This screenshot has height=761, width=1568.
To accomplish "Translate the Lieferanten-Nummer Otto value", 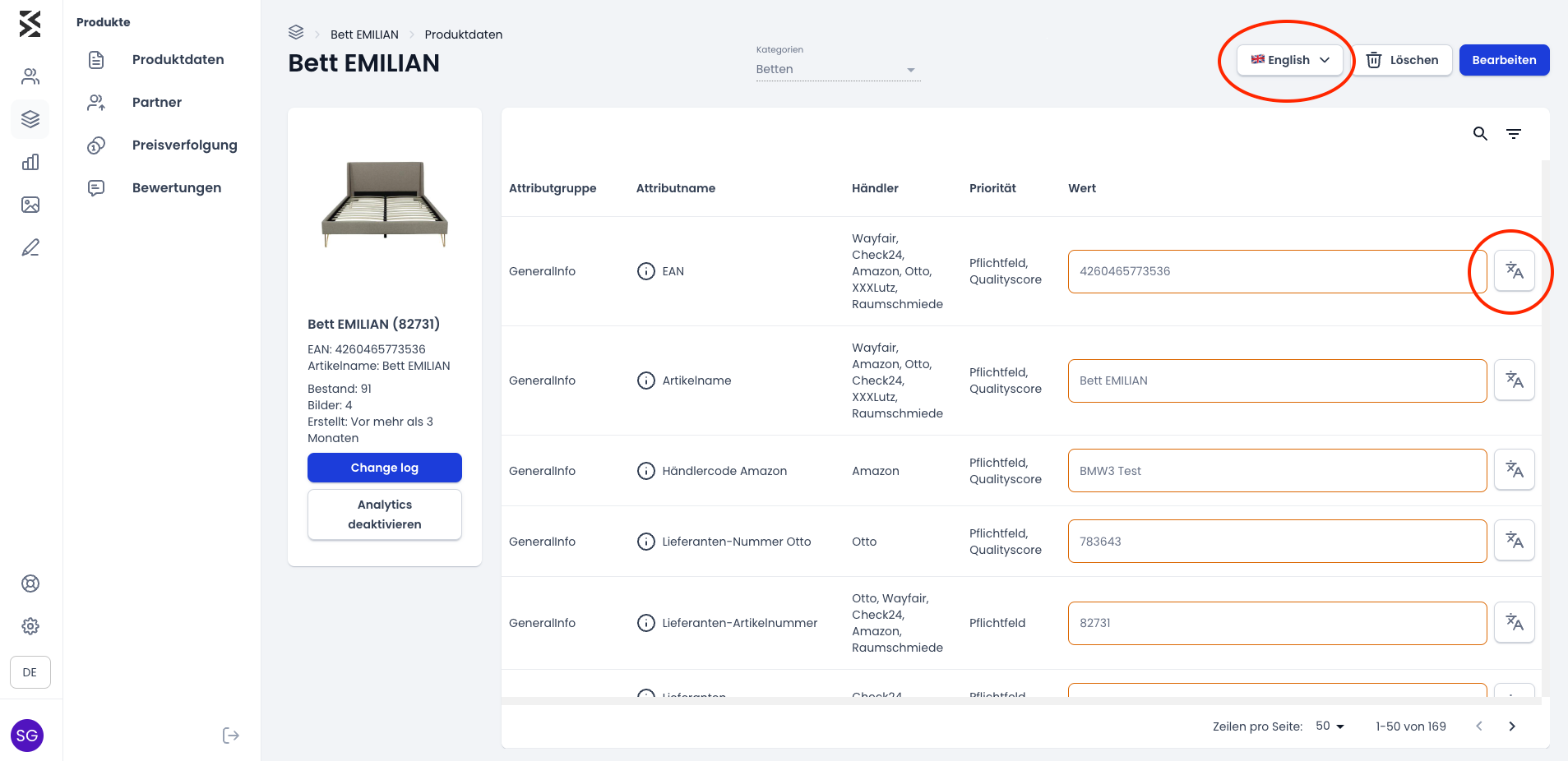I will coord(1515,540).
